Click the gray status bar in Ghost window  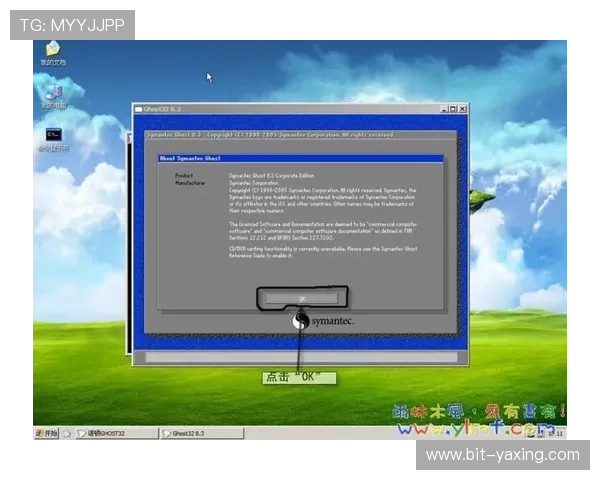pyautogui.click(x=300, y=357)
